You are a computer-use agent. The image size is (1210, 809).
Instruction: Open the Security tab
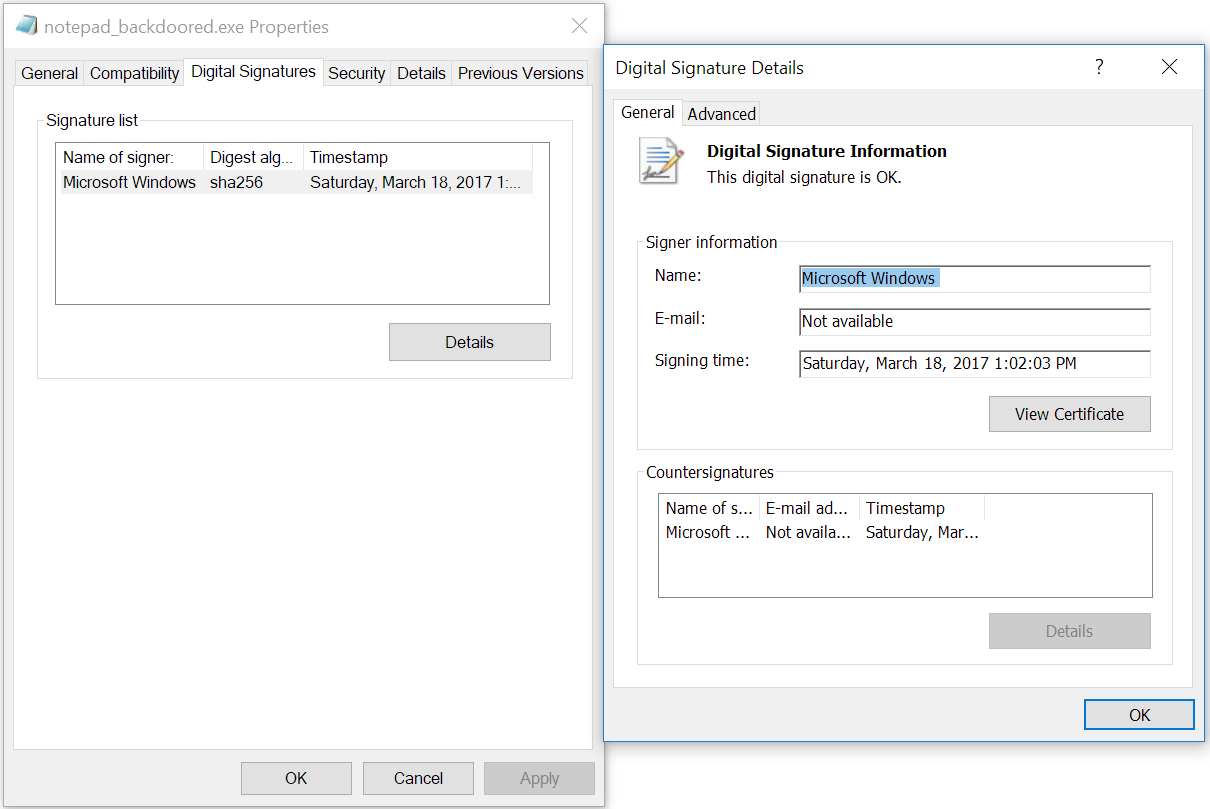(x=356, y=73)
